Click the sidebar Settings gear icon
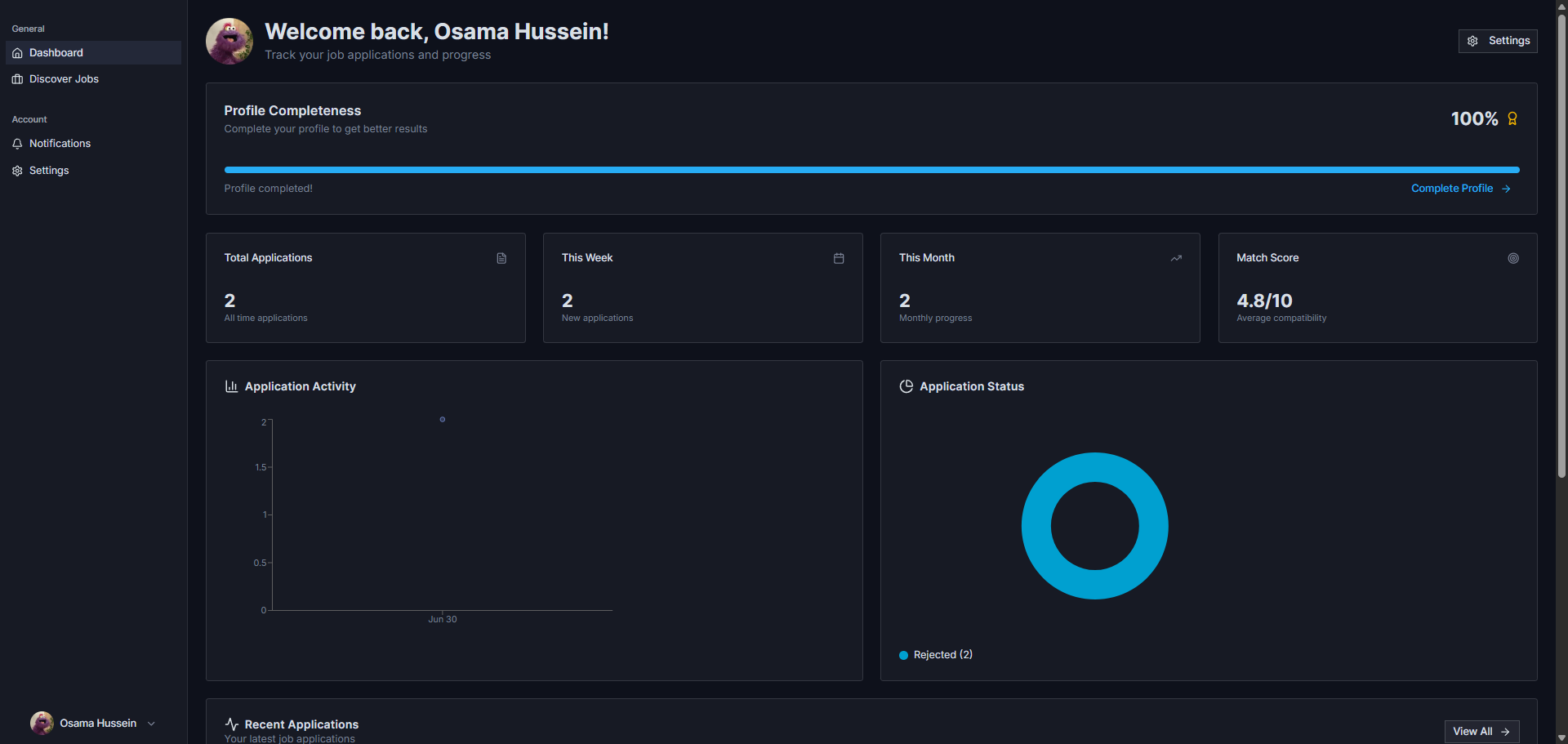Image resolution: width=1568 pixels, height=744 pixels. click(17, 171)
